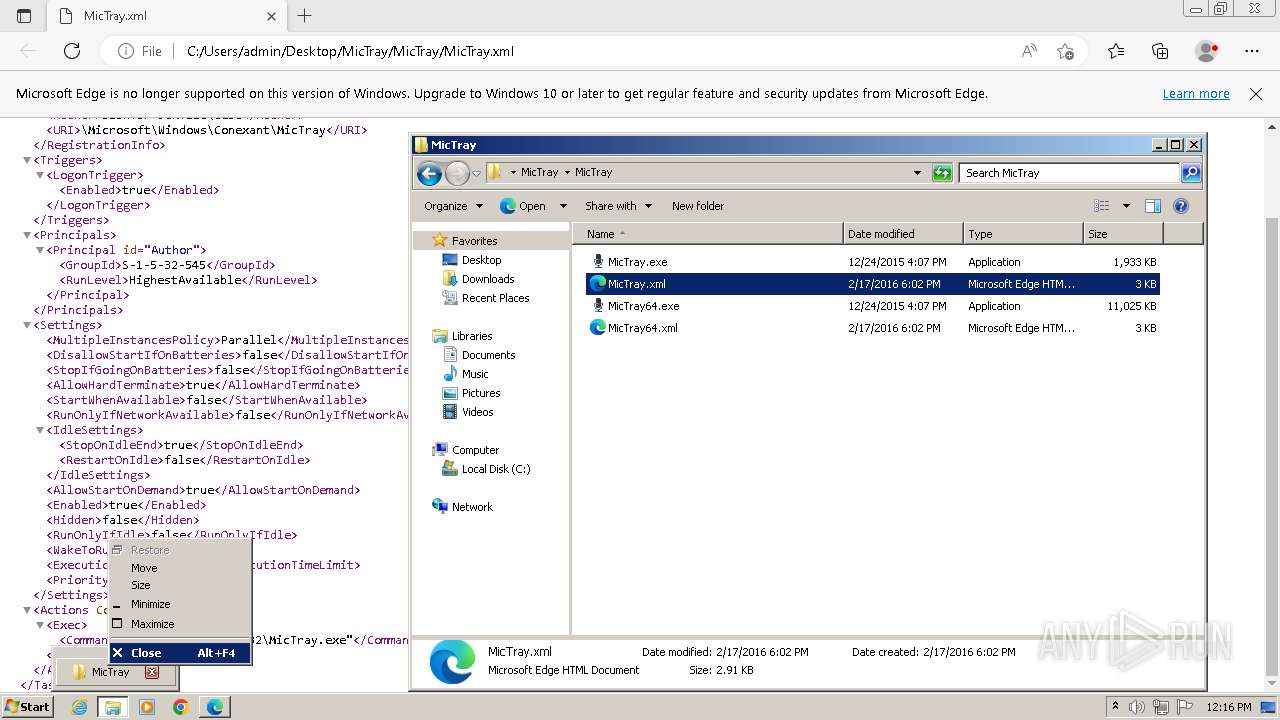Launch Chrome from the taskbar
The width and height of the screenshot is (1280, 720).
click(x=180, y=707)
